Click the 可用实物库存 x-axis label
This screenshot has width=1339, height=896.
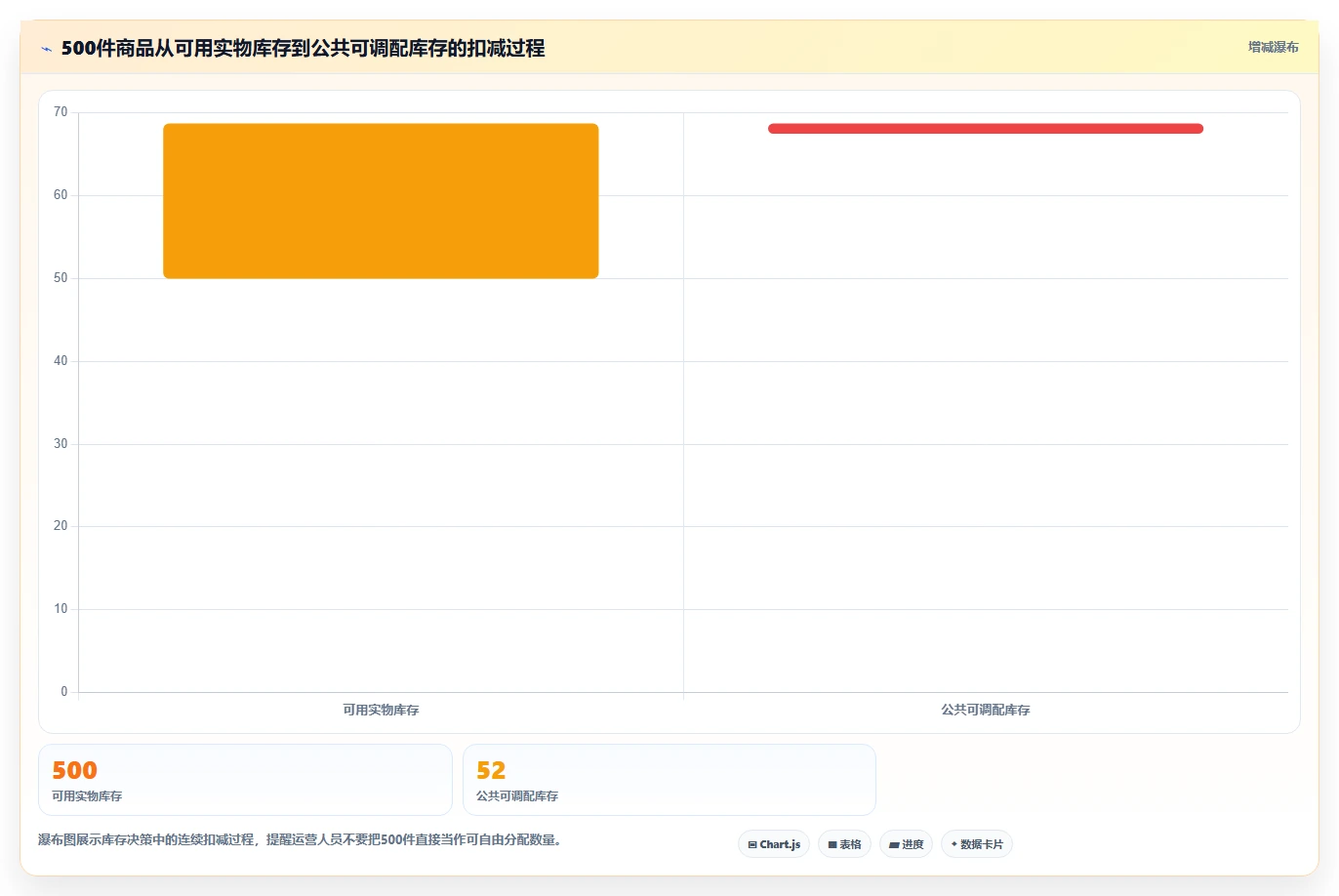click(x=381, y=711)
